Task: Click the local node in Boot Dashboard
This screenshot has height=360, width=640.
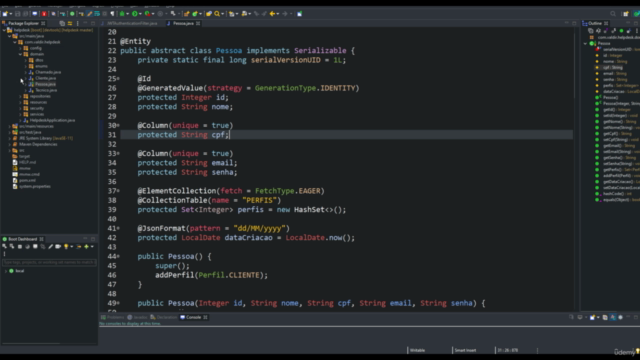Action: (20, 271)
